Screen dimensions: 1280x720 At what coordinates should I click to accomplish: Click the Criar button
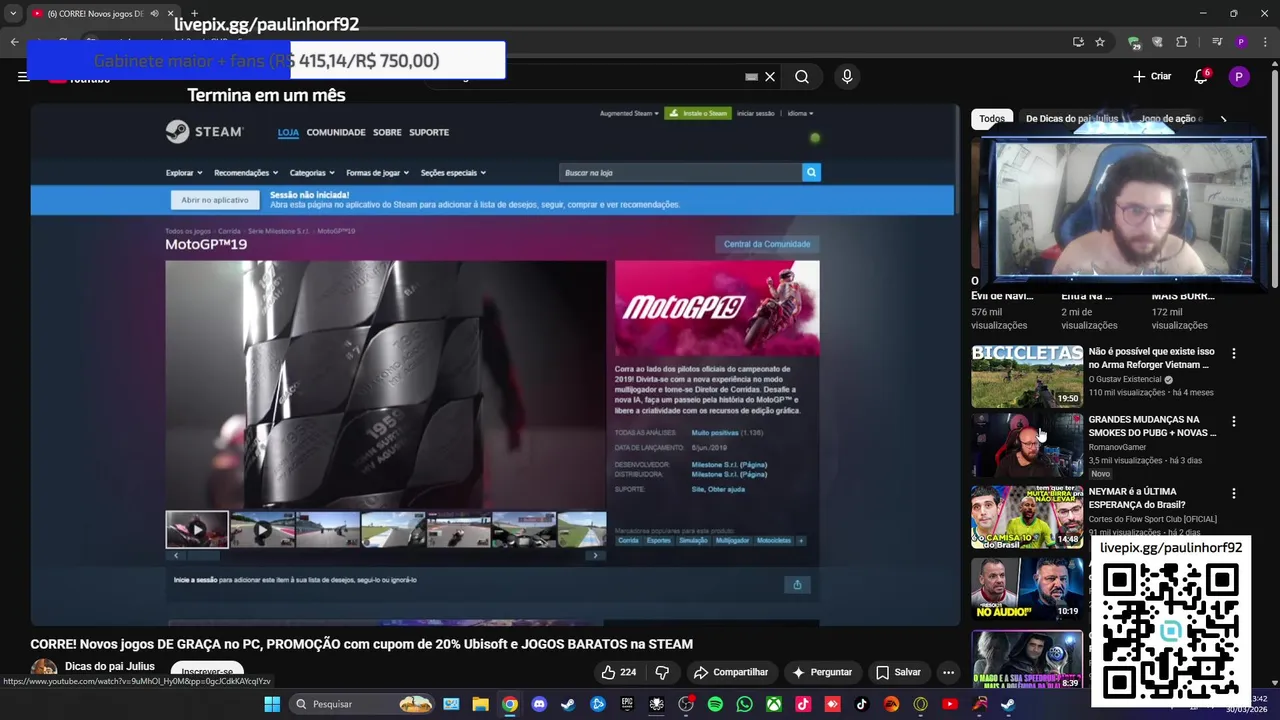1152,77
